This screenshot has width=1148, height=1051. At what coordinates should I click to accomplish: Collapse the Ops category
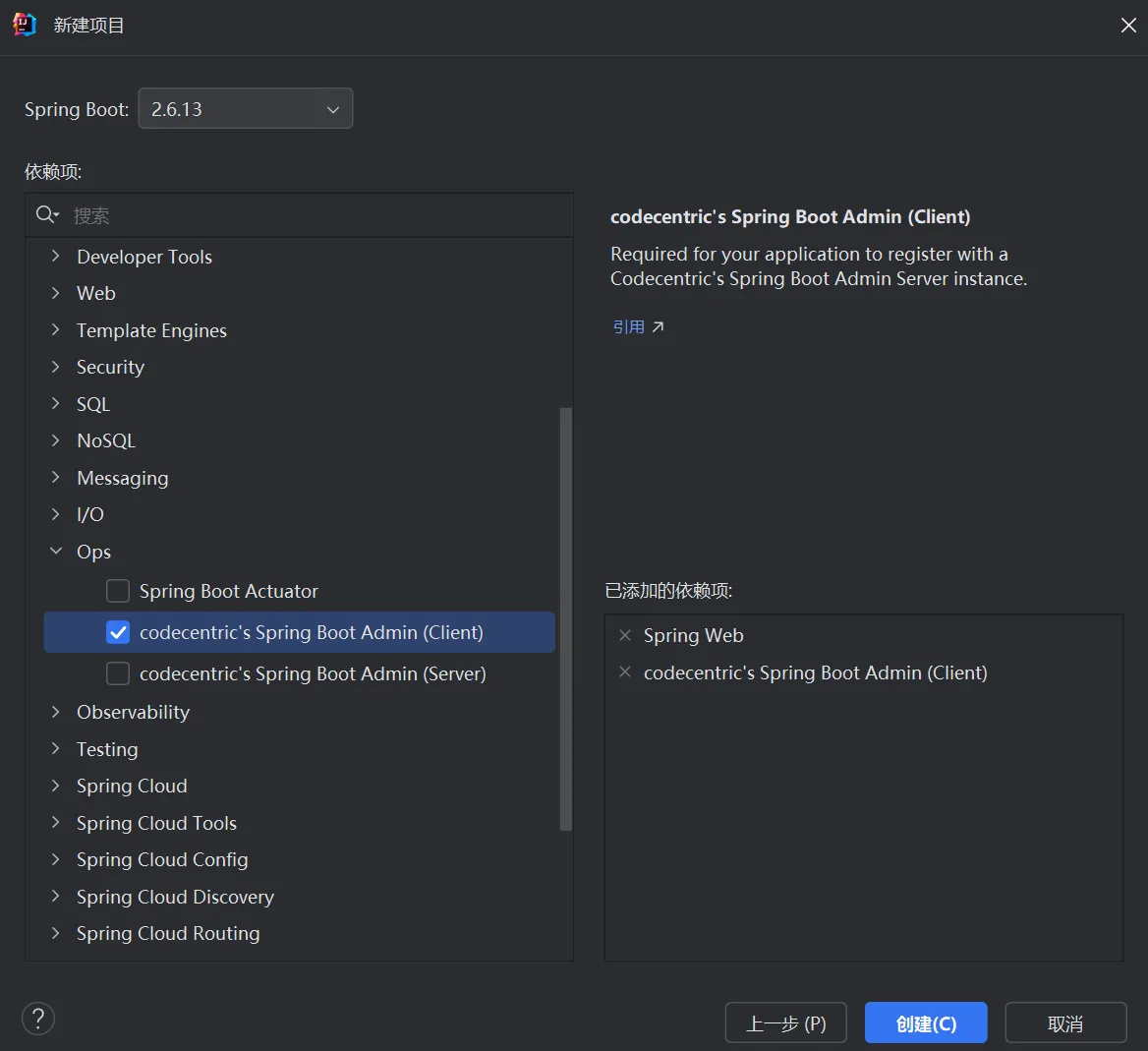tap(56, 552)
